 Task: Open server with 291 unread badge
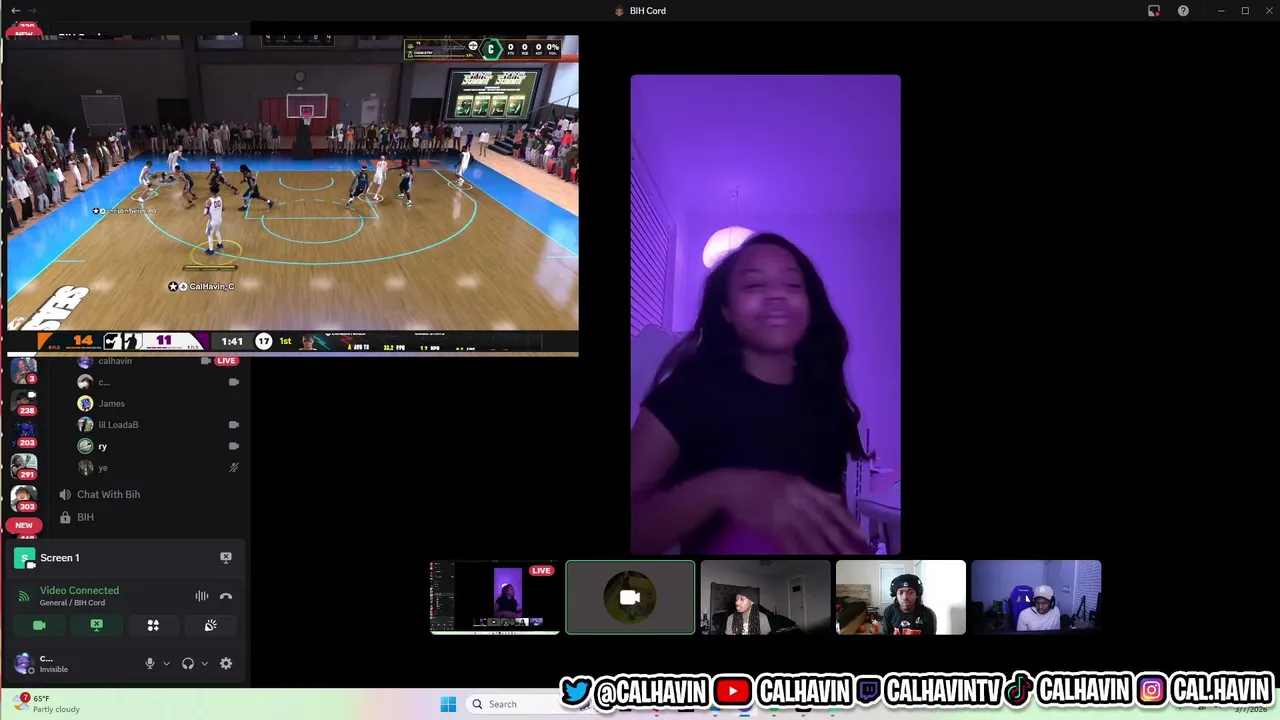pyautogui.click(x=23, y=467)
